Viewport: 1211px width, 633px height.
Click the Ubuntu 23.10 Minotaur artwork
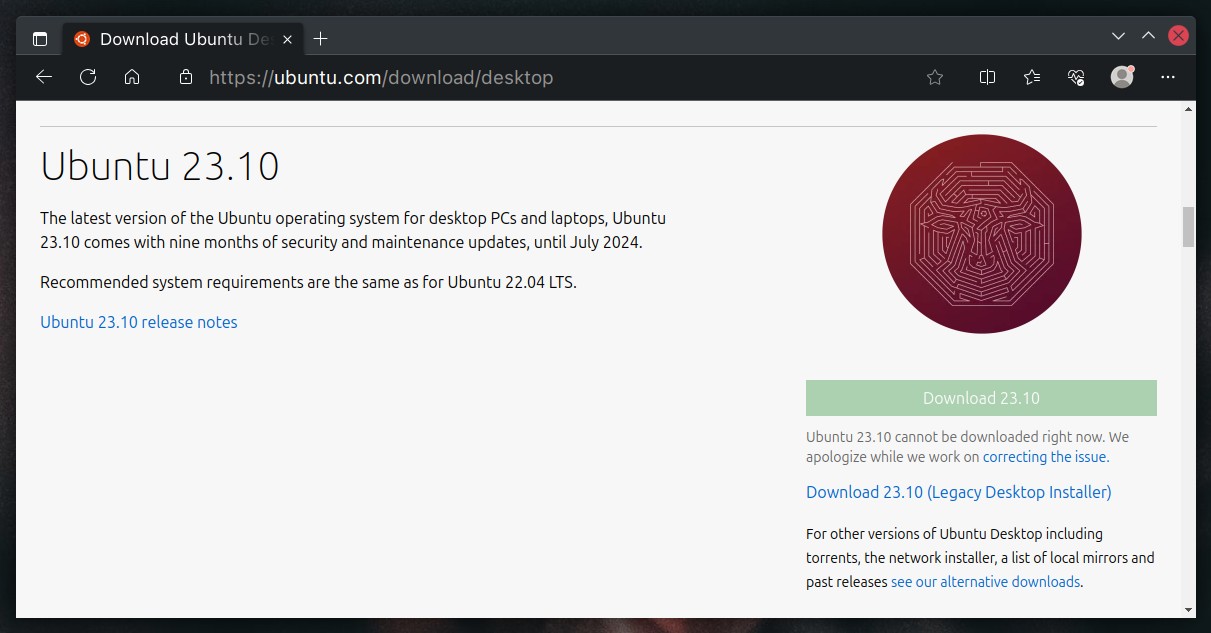click(981, 234)
